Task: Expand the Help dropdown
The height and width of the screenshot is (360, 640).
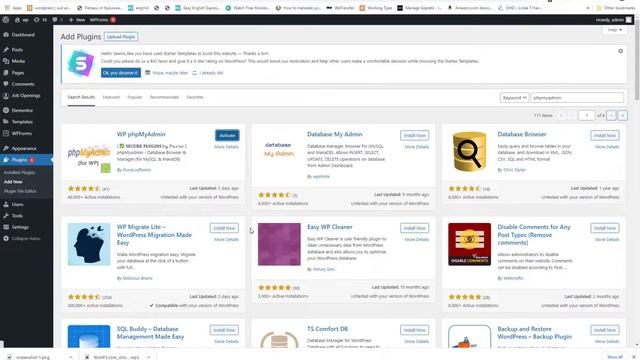Action: tap(615, 30)
